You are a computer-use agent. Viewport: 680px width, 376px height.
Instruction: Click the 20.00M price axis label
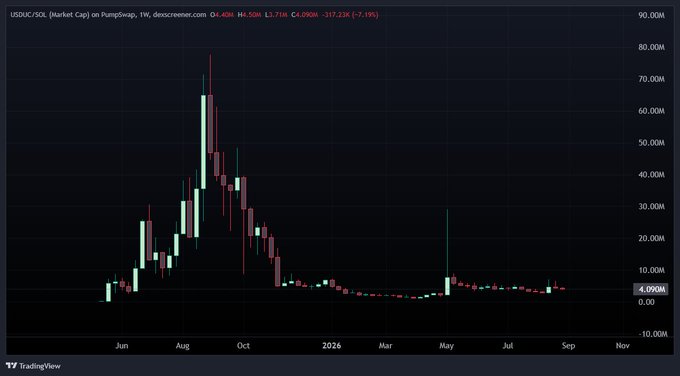point(651,238)
